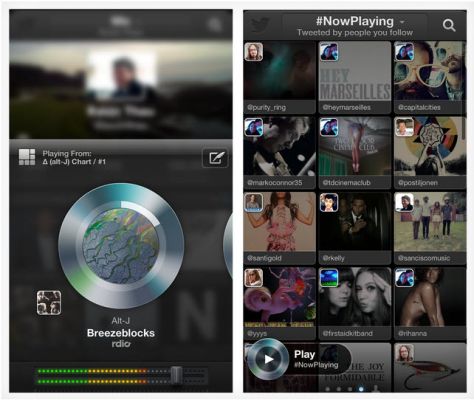This screenshot has height=400, width=474.
Task: Tap user avatar on @heymarseilles tile
Action: [329, 52]
